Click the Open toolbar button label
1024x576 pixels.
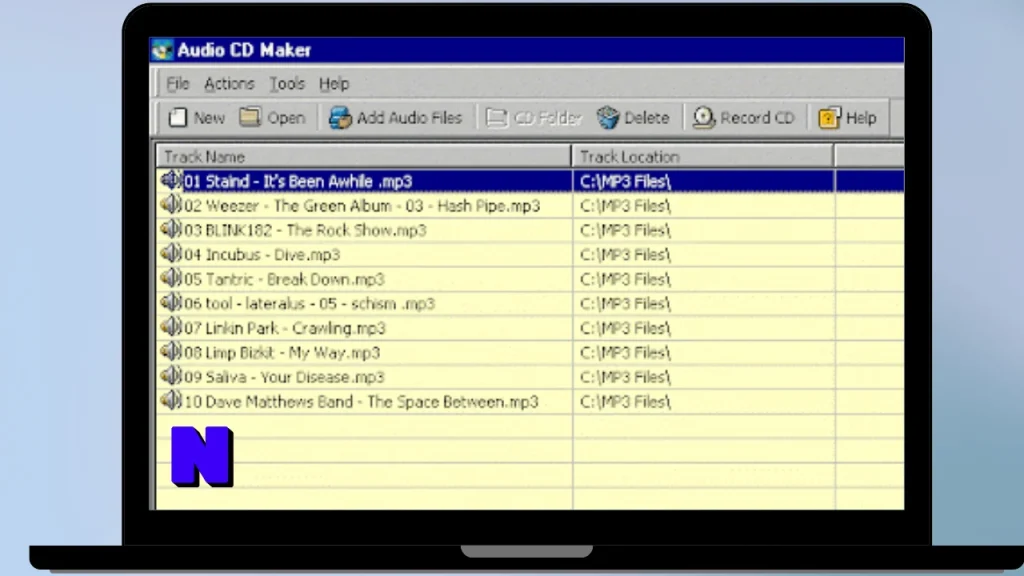286,118
